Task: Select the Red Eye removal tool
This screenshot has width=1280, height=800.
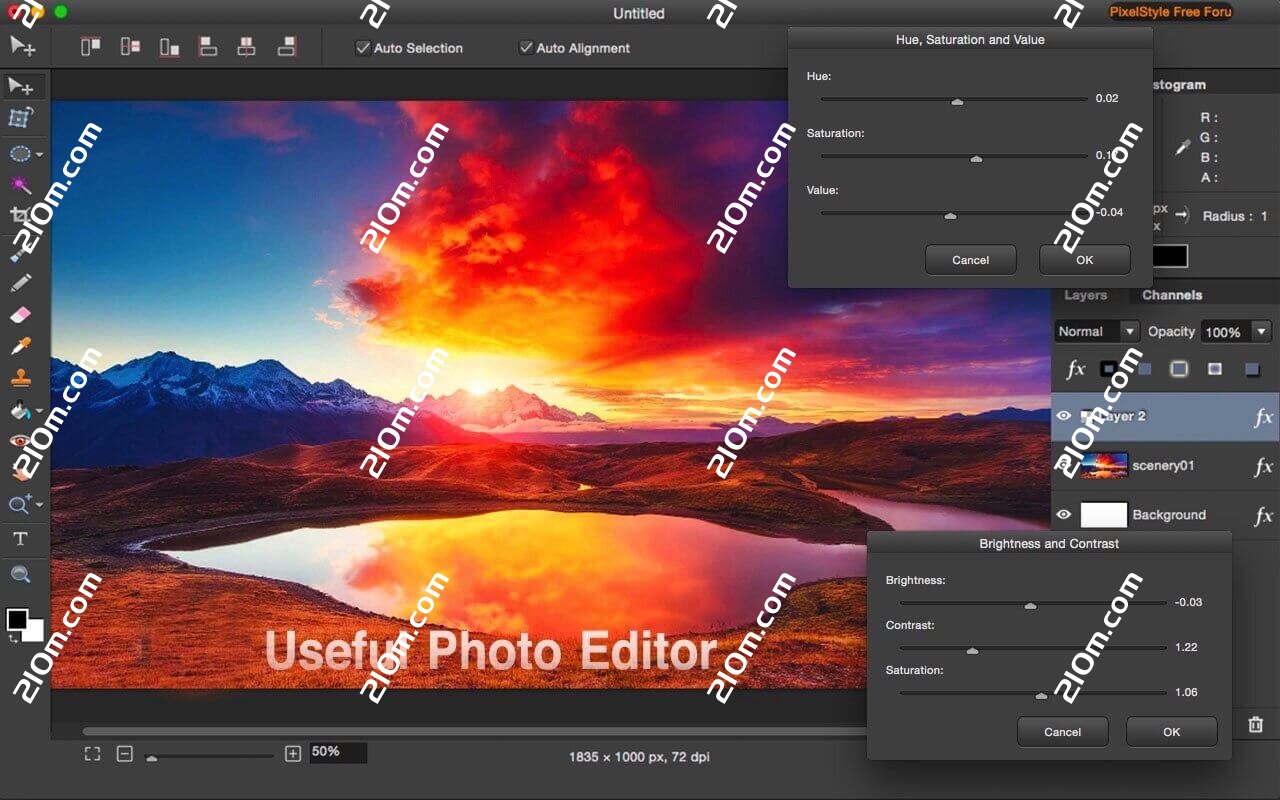Action: tap(20, 441)
